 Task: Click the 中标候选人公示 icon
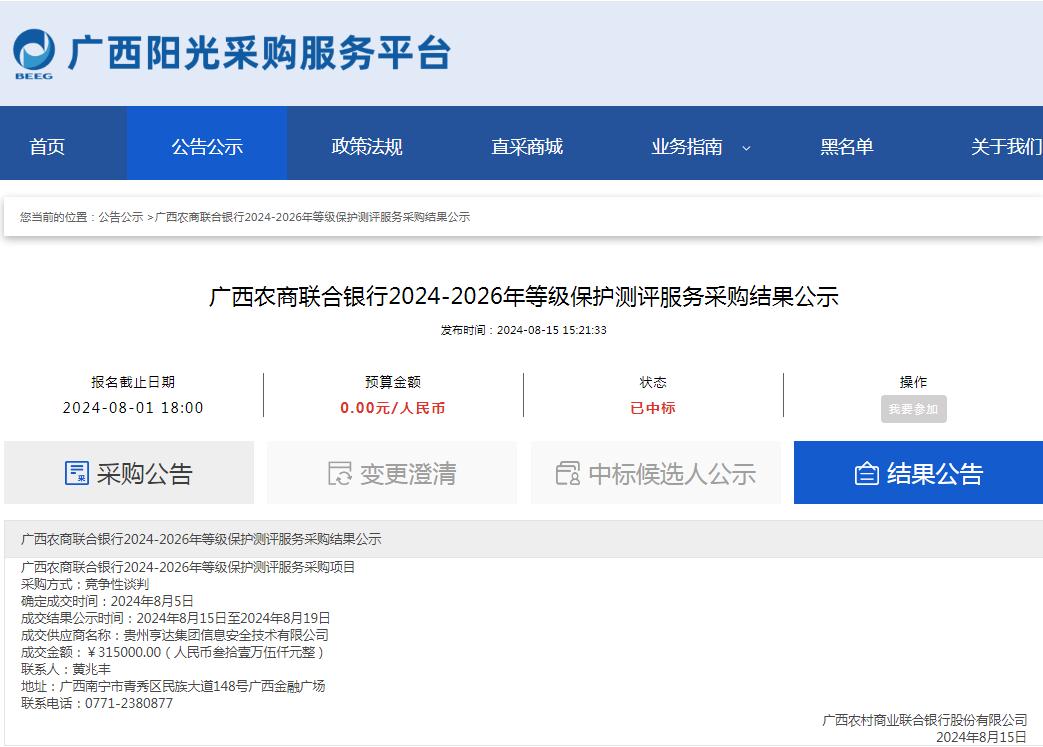tap(567, 473)
